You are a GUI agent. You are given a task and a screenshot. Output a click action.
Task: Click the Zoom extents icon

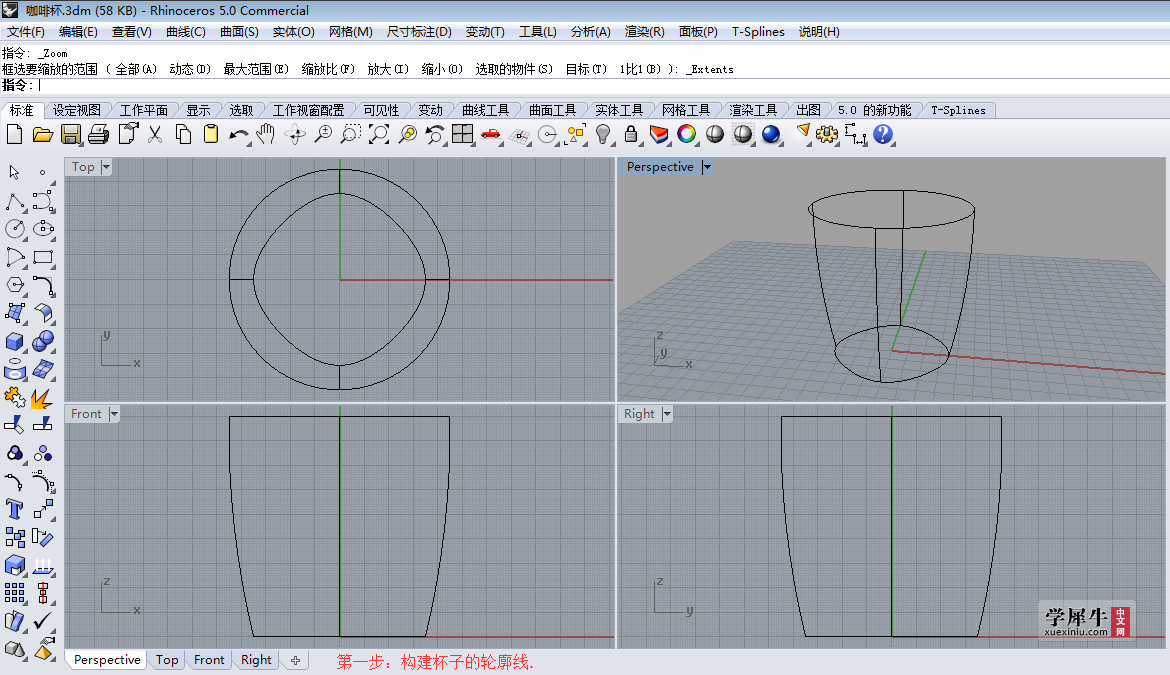[379, 134]
